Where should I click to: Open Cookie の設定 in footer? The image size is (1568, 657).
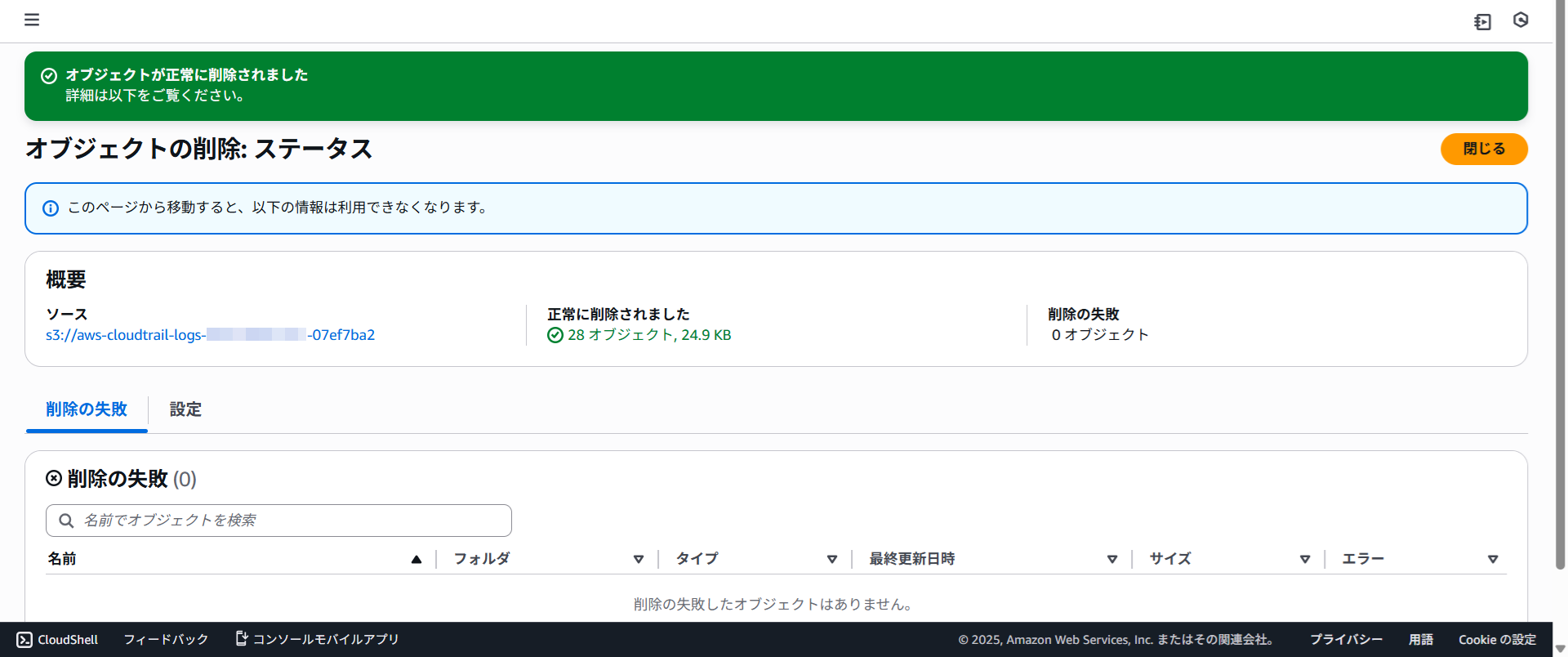(1497, 640)
